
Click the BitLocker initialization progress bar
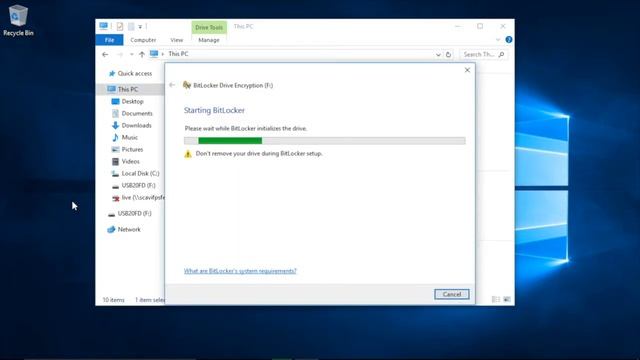[324, 141]
